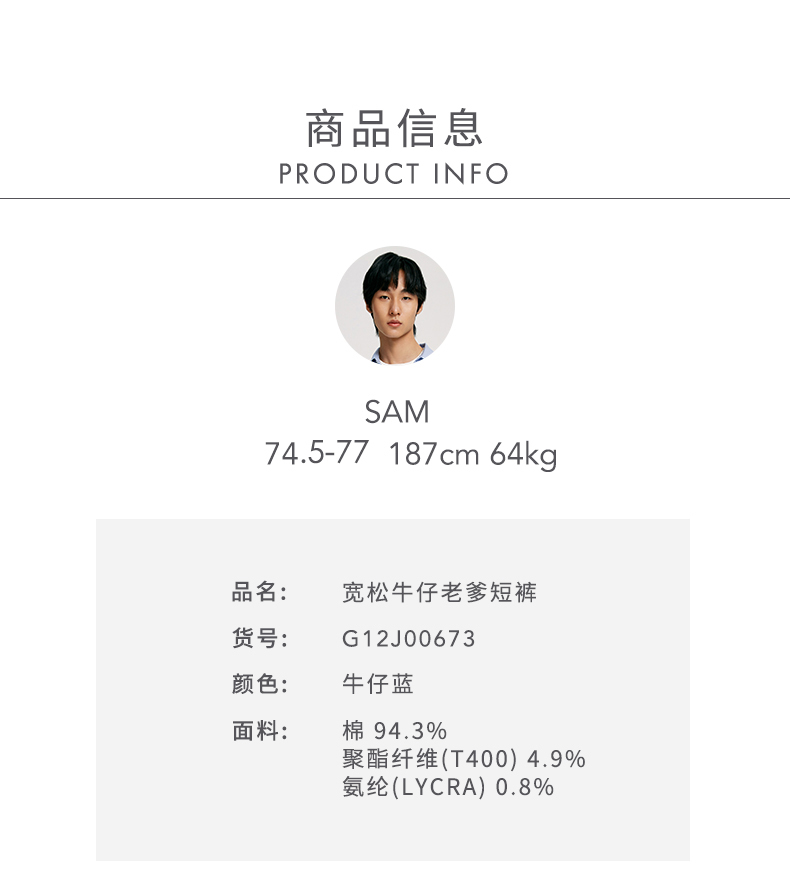Click the 氨纶(LYCRA) 0.8% line

point(448,787)
